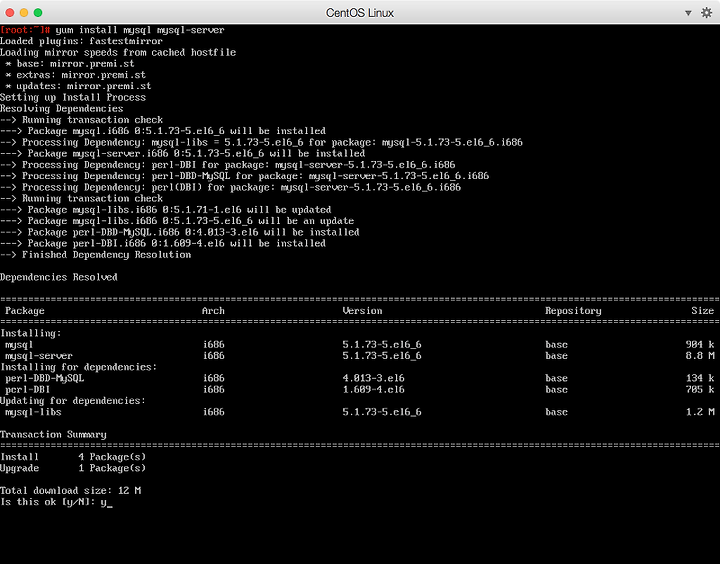
Task: Click the 'Repository' column header
Action: 573,311
